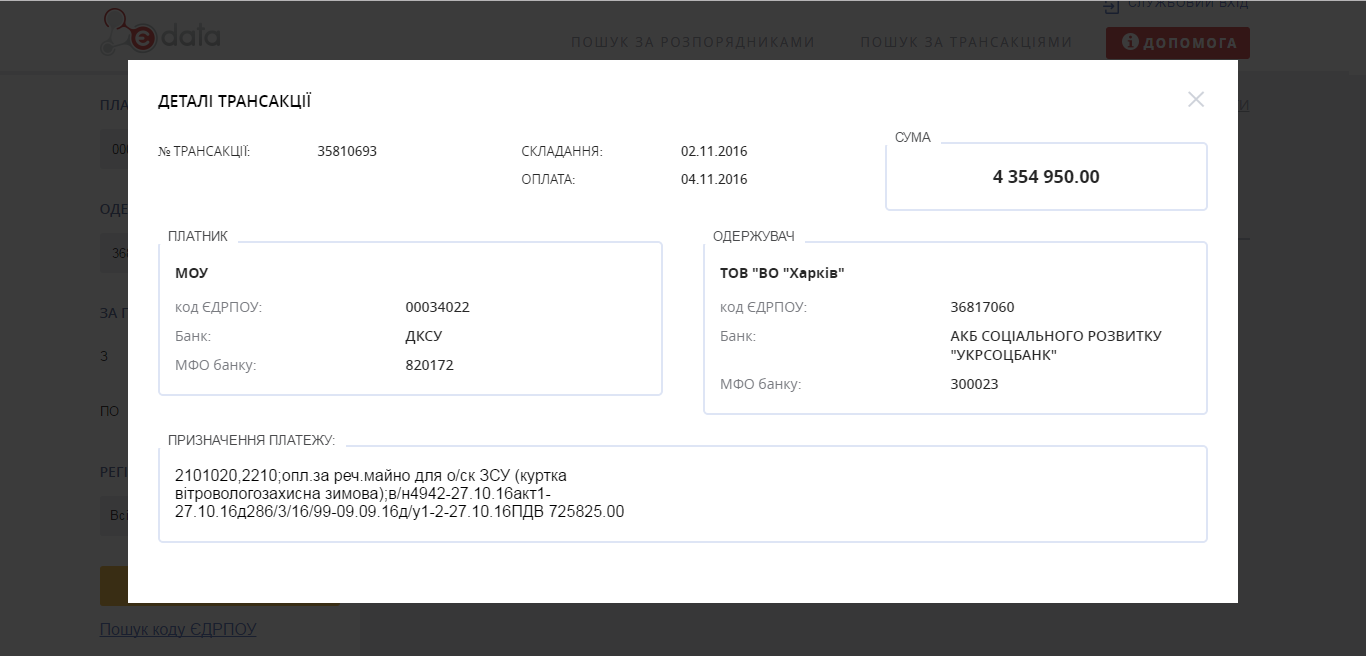
Task: Click the payer name МОУ
Action: point(192,273)
